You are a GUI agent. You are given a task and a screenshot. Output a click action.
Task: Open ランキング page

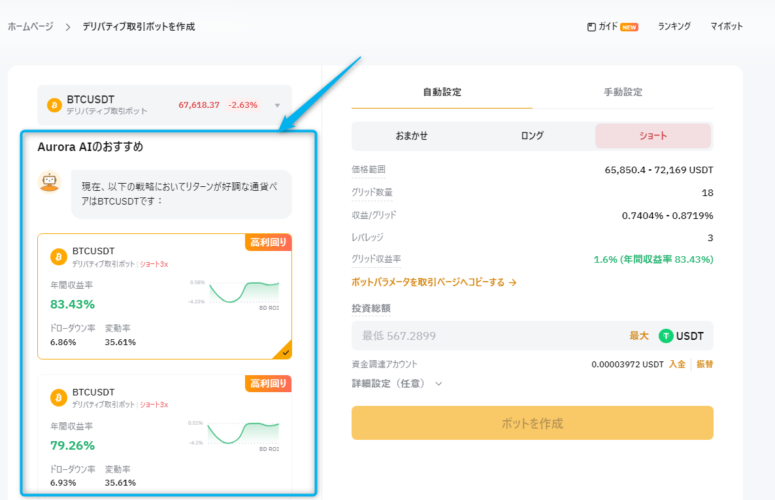click(x=674, y=27)
